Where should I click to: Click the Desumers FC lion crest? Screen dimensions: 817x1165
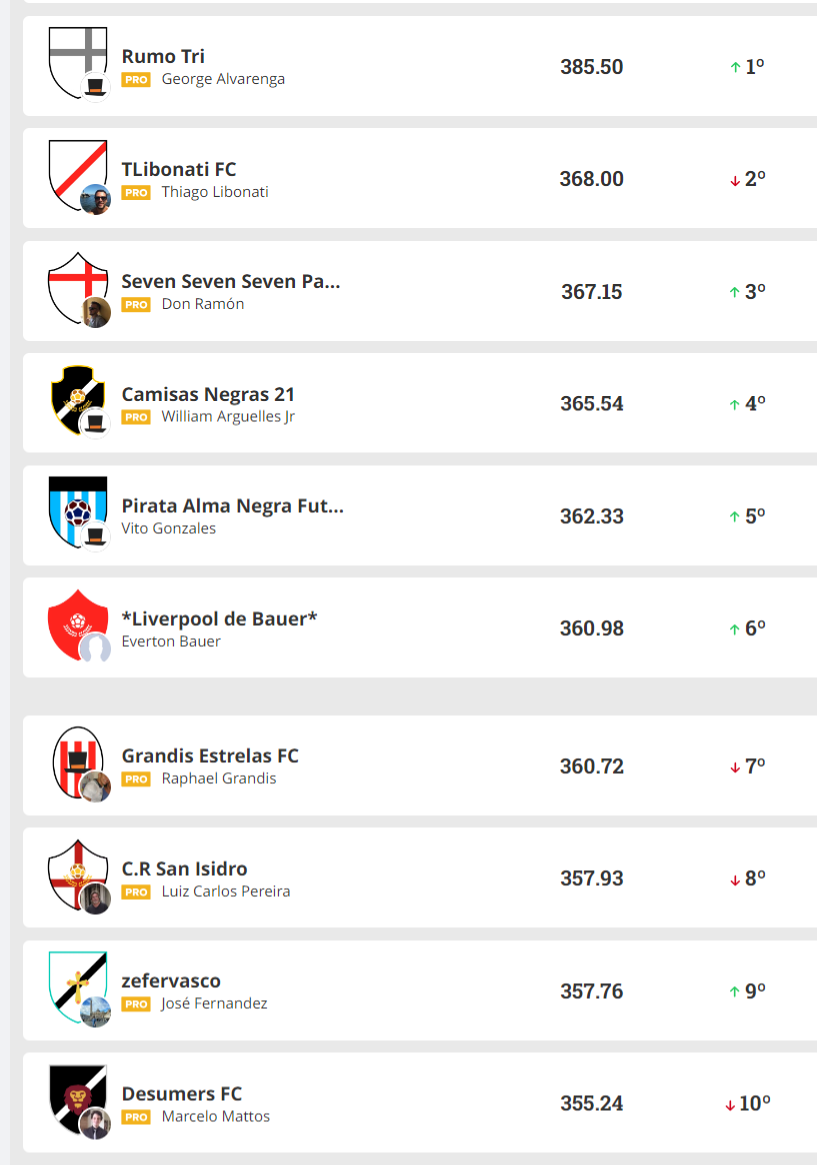pyautogui.click(x=75, y=1096)
